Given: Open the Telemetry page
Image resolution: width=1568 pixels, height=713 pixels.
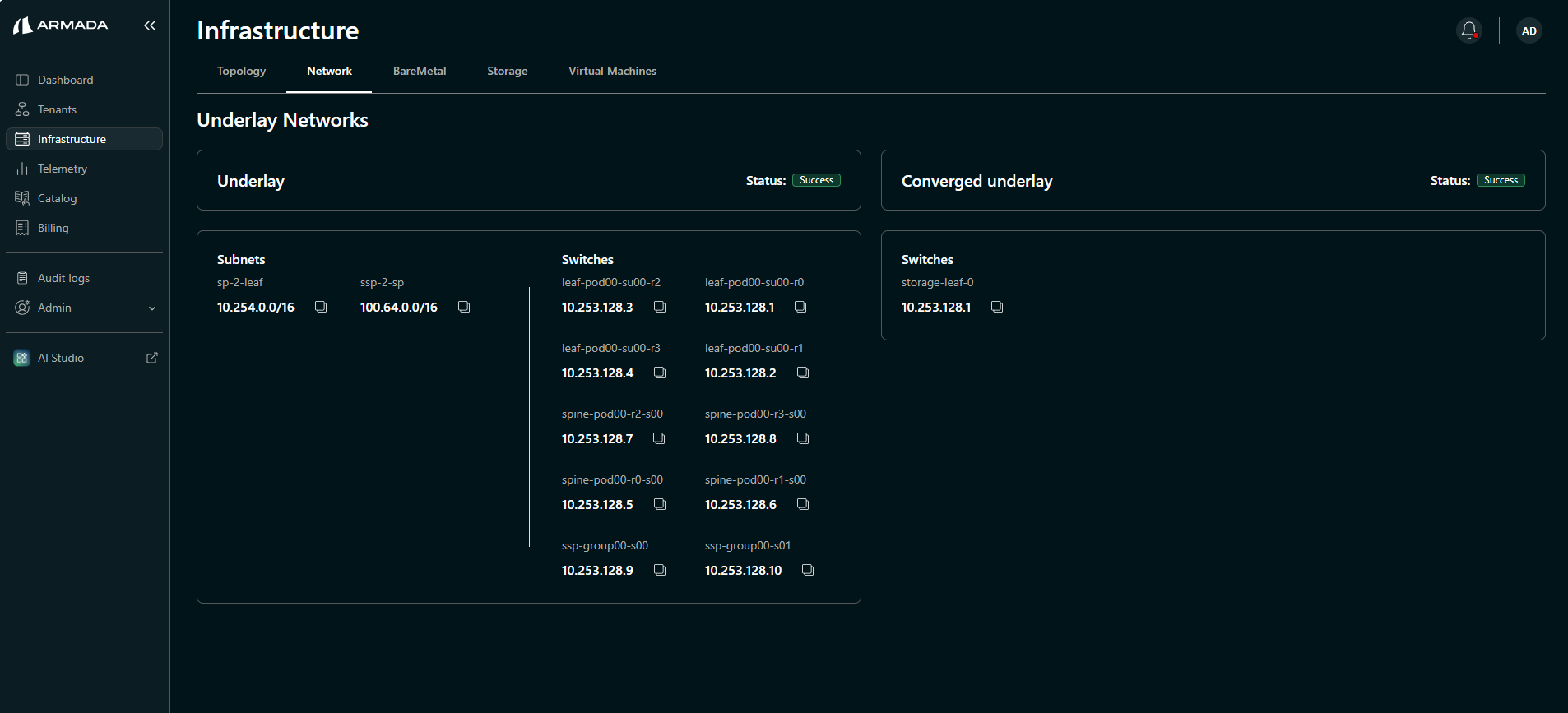Looking at the screenshot, I should pos(84,169).
